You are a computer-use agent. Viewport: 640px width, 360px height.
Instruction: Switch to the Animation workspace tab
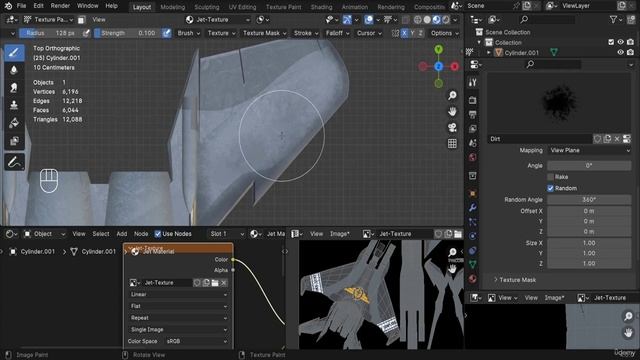click(354, 7)
